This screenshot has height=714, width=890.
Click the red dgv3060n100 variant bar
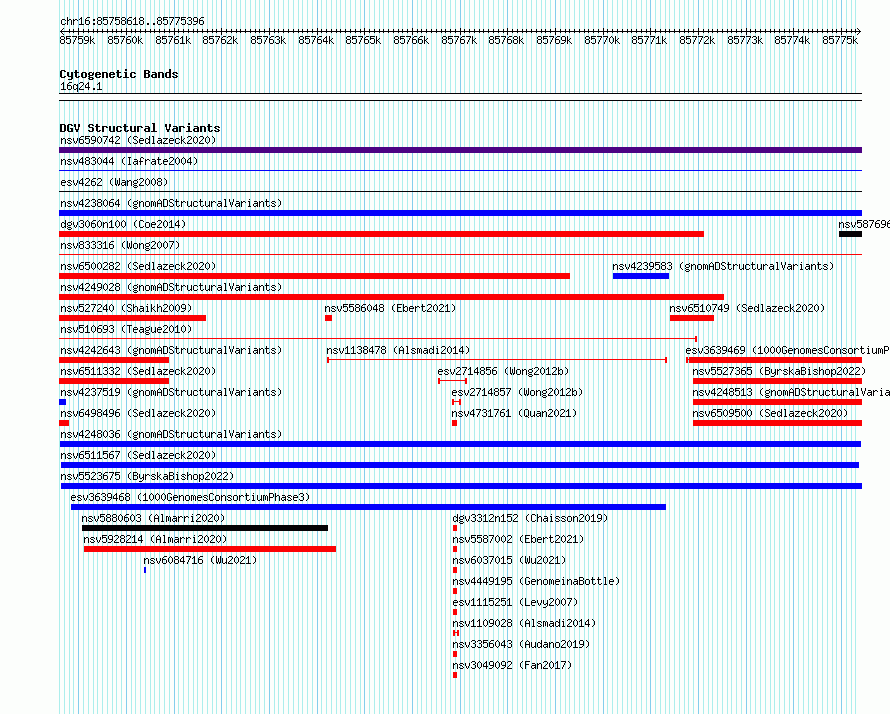tap(381, 234)
